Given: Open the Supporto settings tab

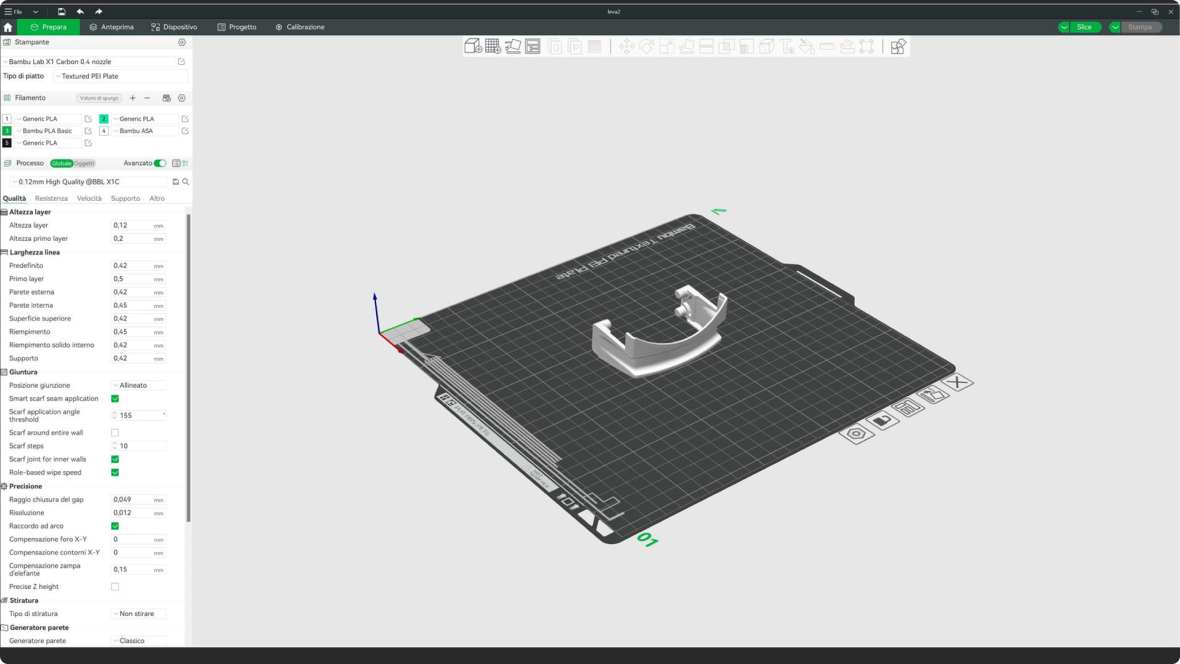Looking at the screenshot, I should coord(125,198).
